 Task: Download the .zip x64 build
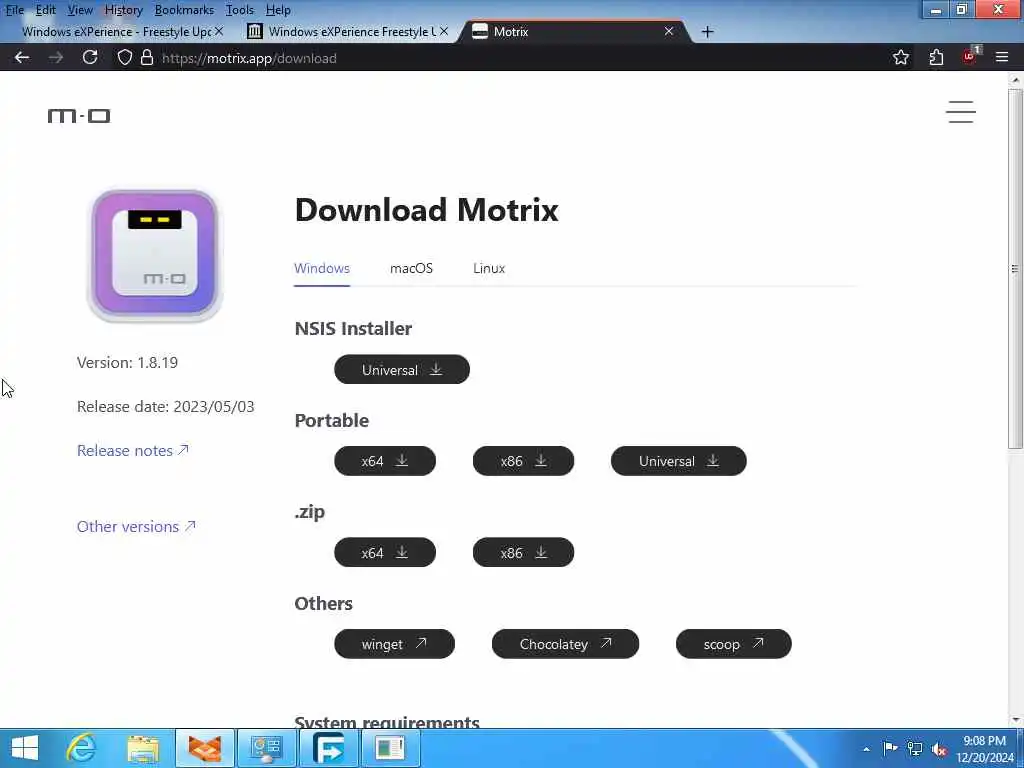385,552
